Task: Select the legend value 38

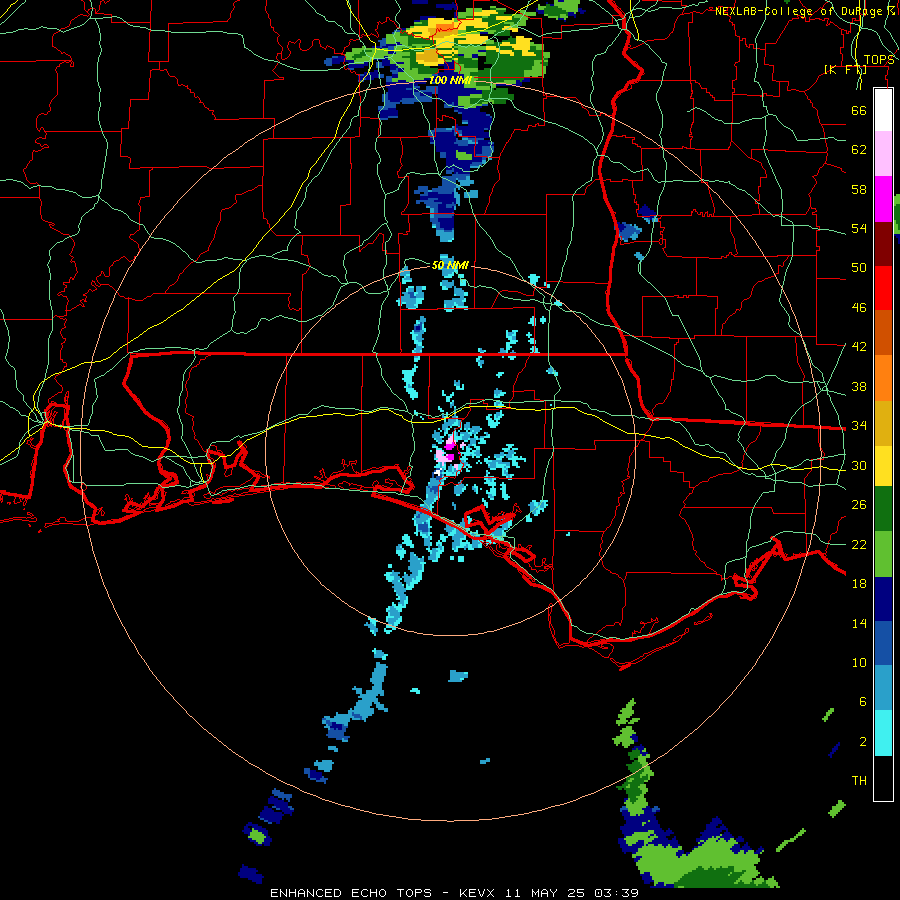Action: [x=859, y=387]
